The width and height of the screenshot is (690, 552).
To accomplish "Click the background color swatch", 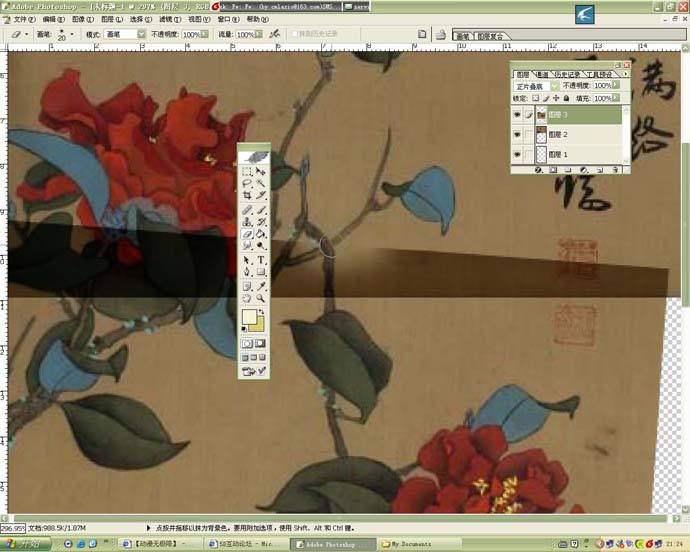I will click(259, 325).
